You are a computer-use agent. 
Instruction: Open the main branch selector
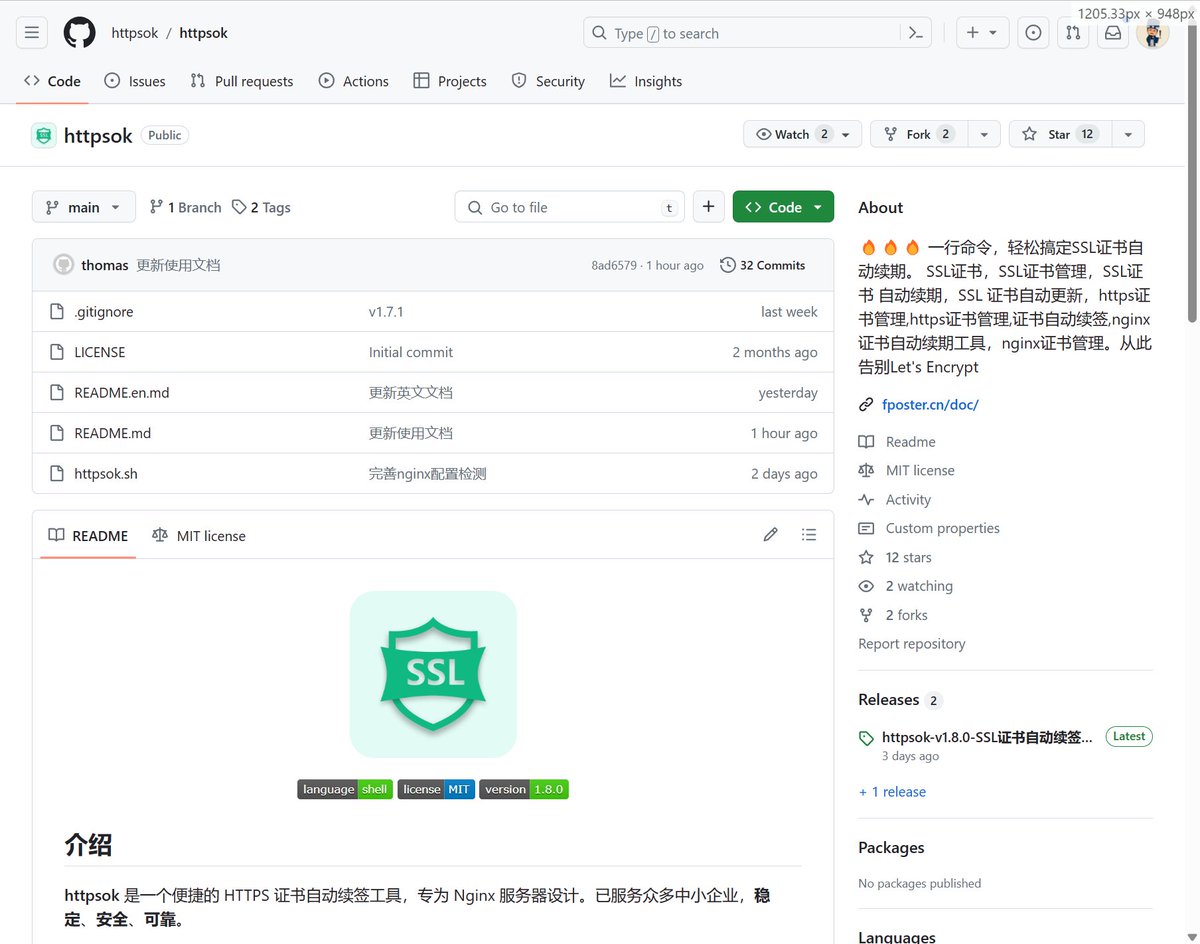tap(84, 207)
